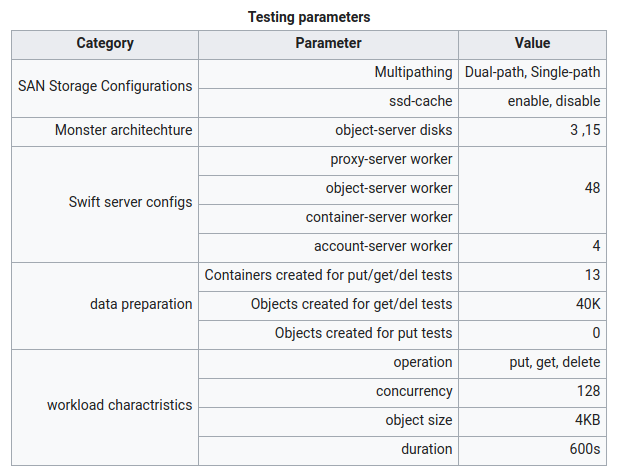The height and width of the screenshot is (475, 621).
Task: Click the container-server worker cell
Action: point(379,217)
